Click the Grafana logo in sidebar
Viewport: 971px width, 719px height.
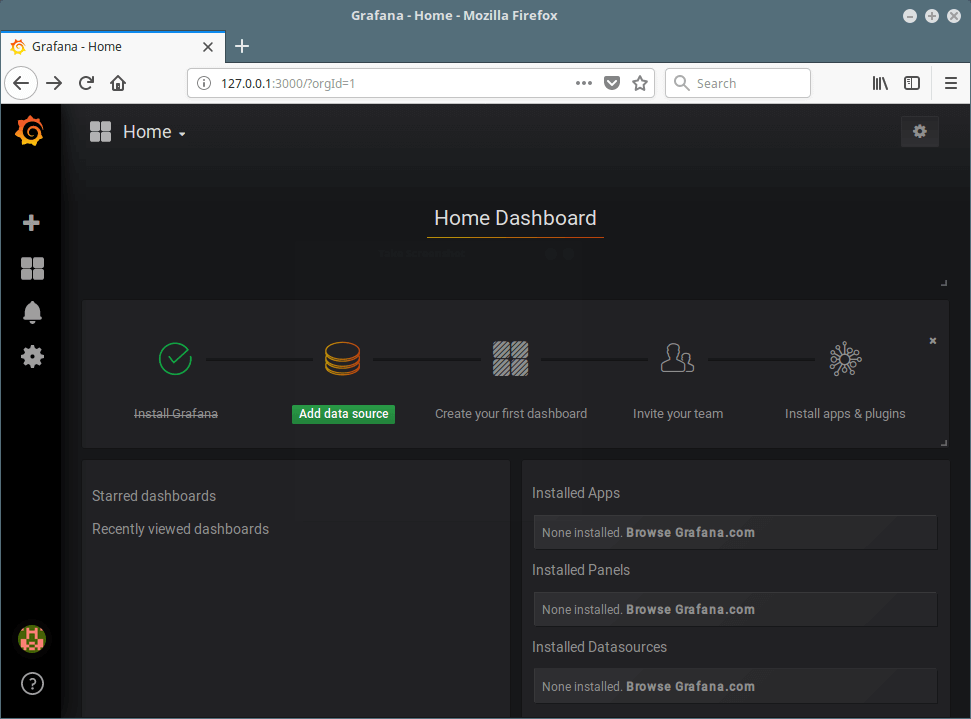point(30,131)
